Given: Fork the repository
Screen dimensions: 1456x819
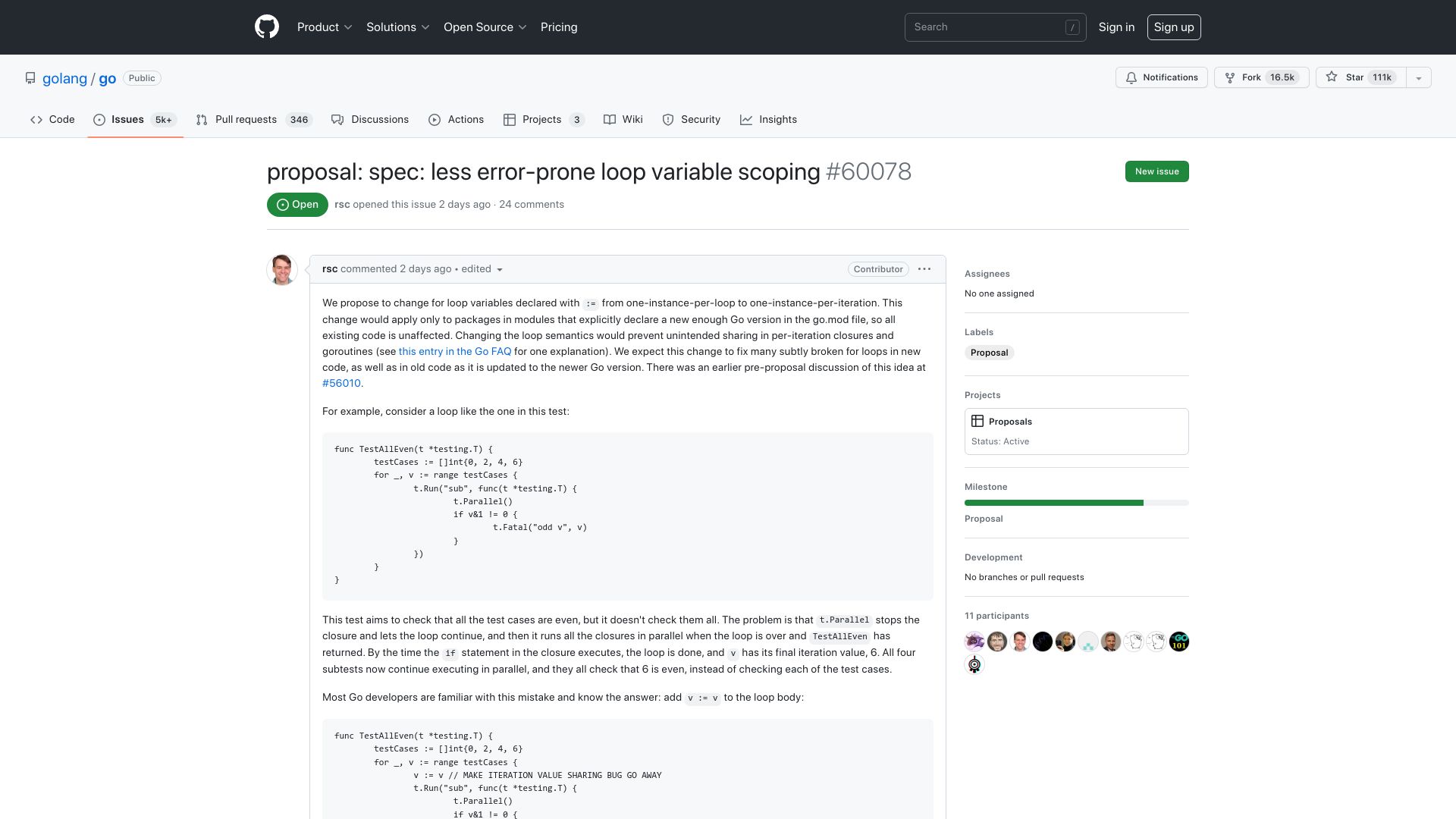Looking at the screenshot, I should [x=1261, y=77].
